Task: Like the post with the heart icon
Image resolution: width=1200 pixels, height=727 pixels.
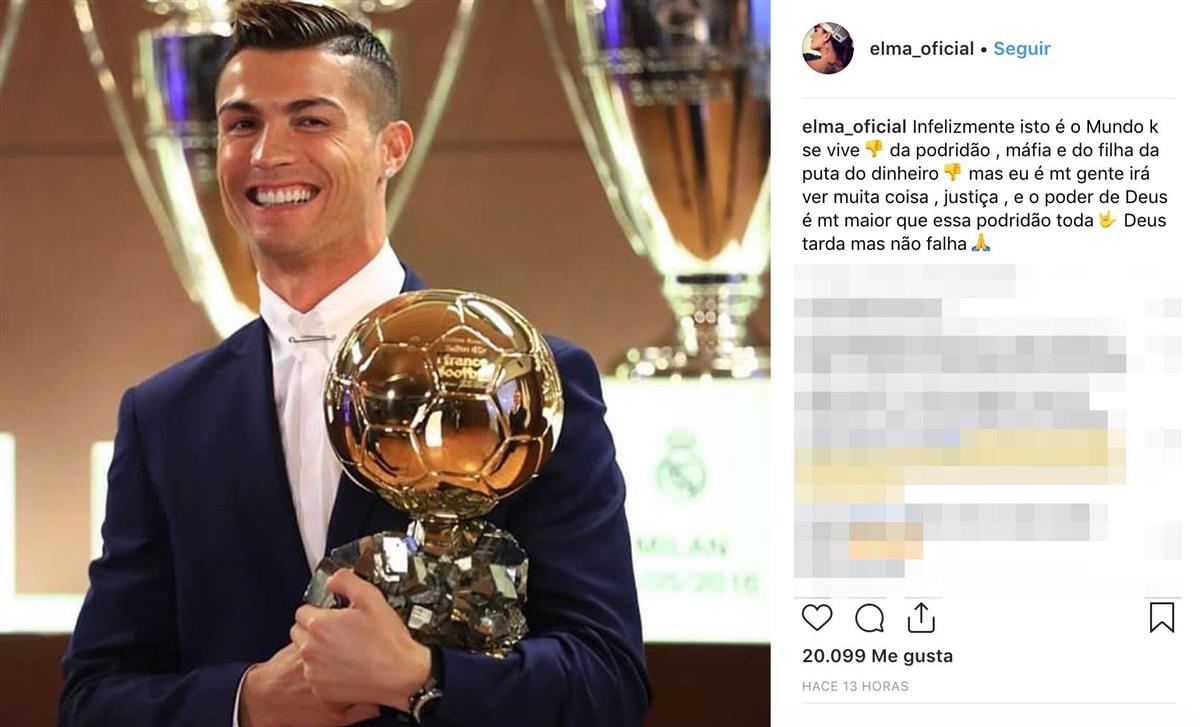Action: [x=817, y=617]
